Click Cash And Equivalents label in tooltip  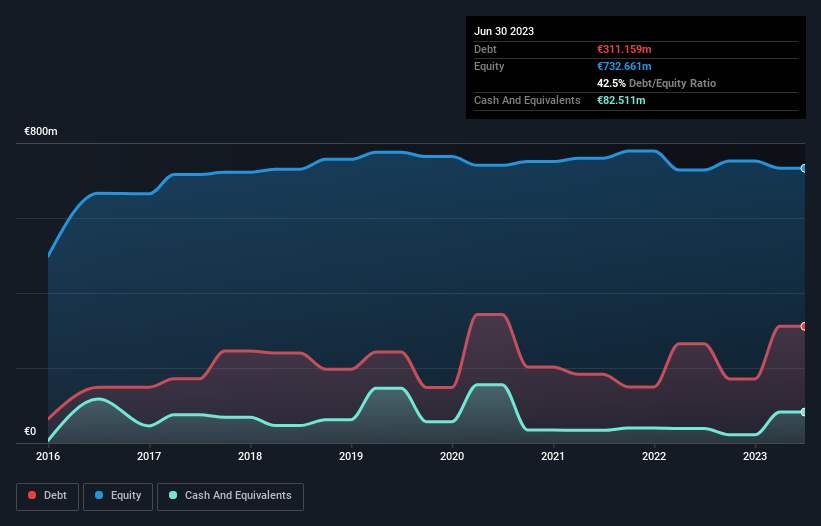pyautogui.click(x=527, y=100)
